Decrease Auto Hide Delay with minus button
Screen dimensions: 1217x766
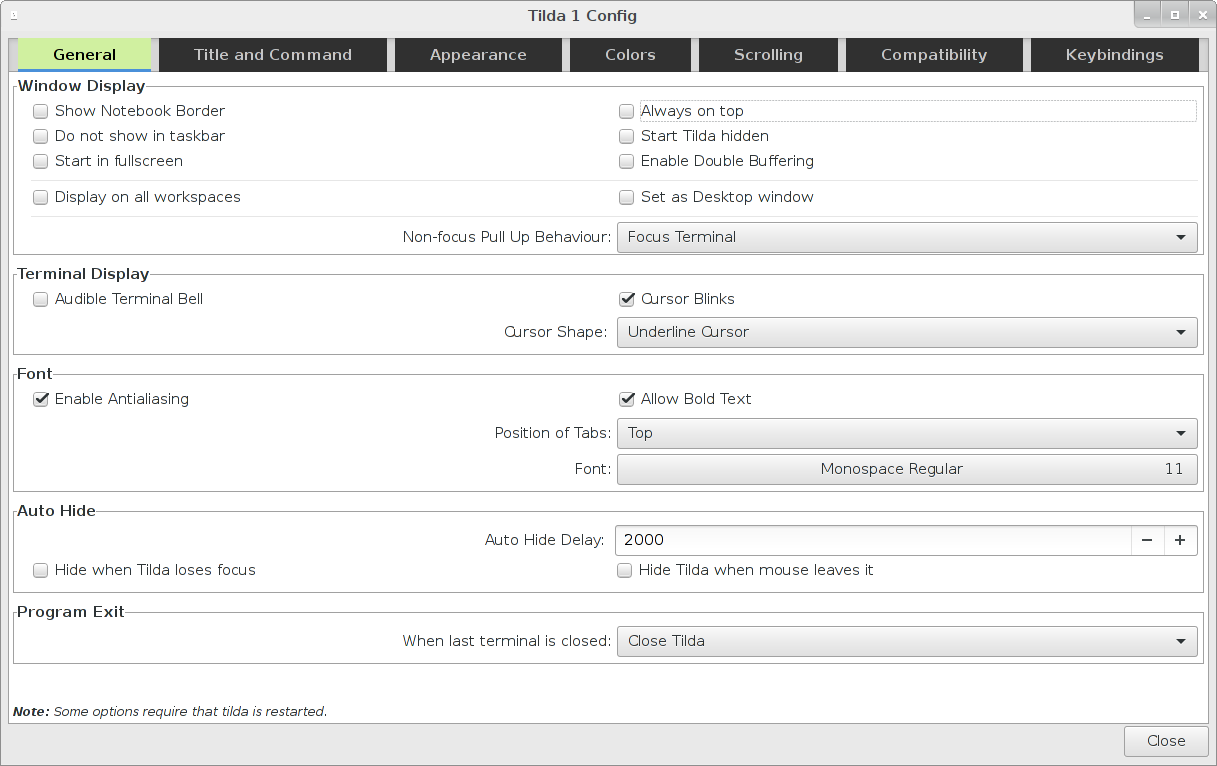click(x=1147, y=540)
